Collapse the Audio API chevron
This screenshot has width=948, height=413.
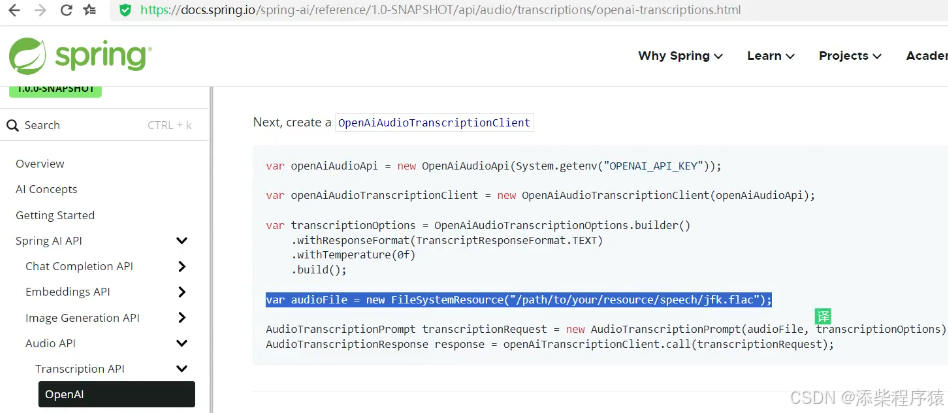tap(181, 343)
